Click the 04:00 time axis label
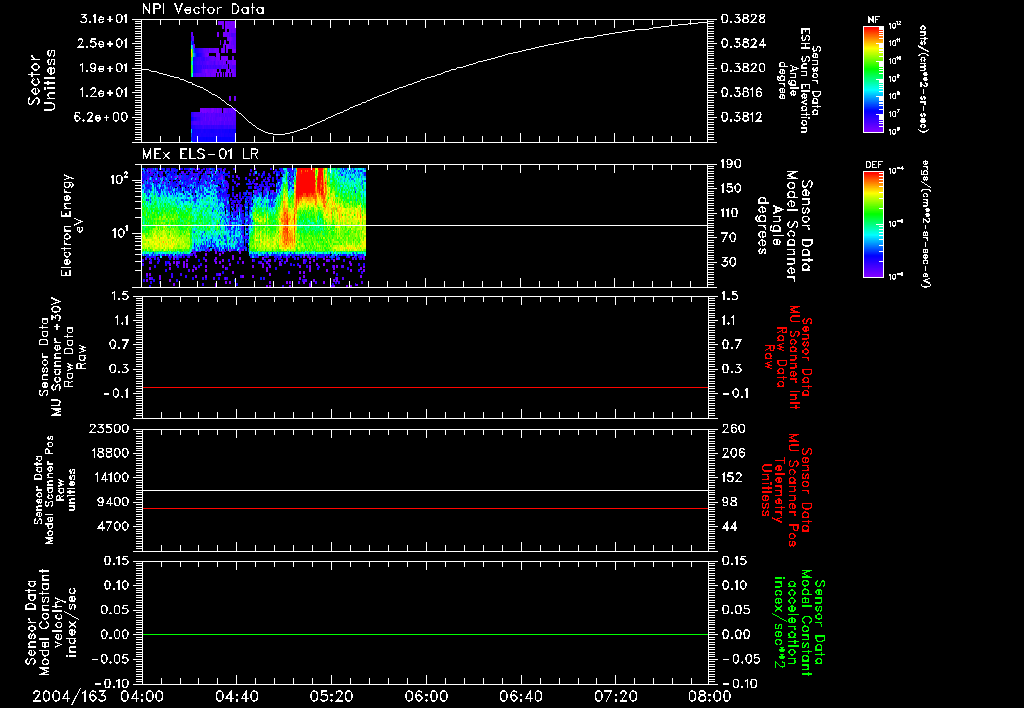 click(x=142, y=696)
